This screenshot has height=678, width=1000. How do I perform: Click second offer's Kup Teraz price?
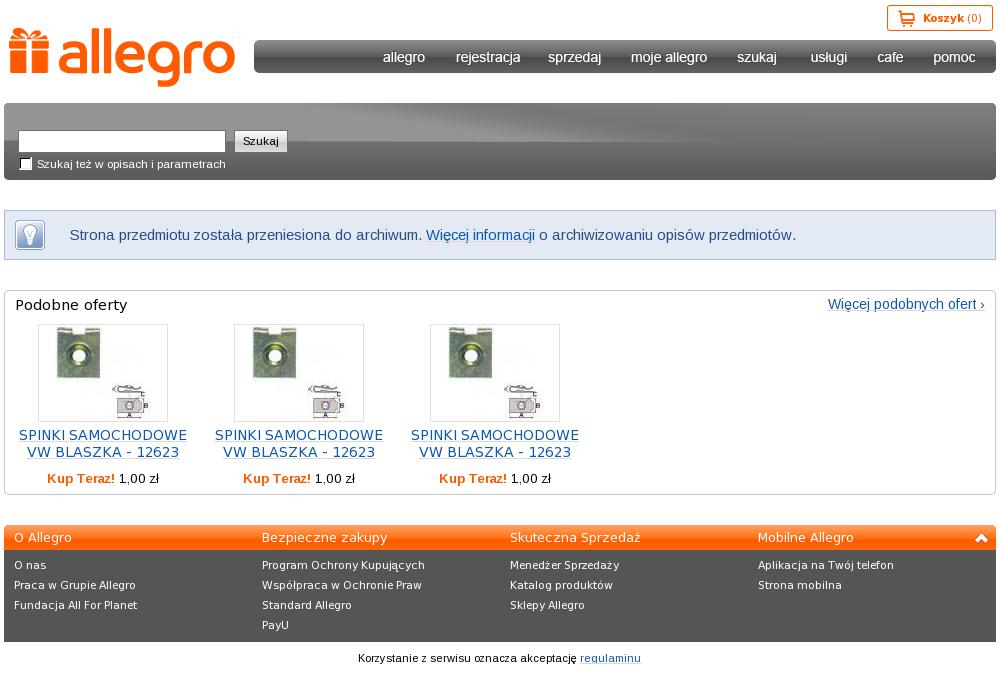tap(298, 478)
